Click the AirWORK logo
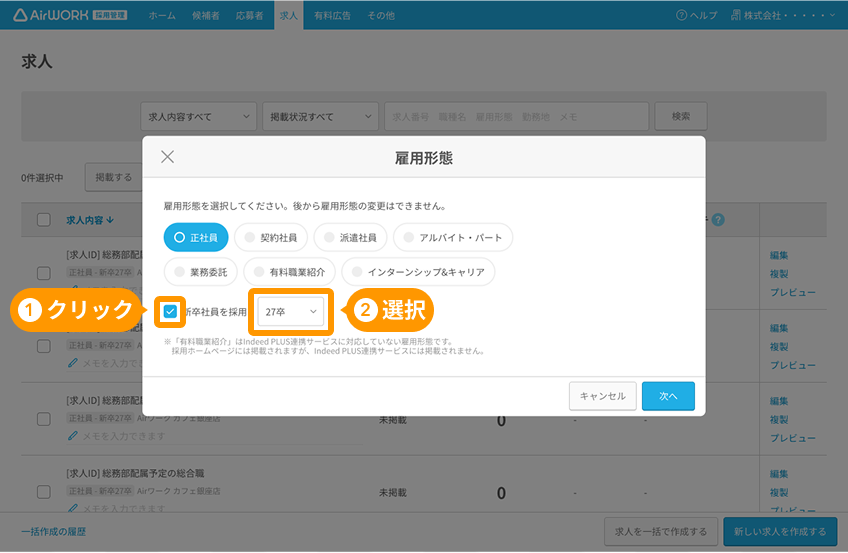 tap(70, 15)
